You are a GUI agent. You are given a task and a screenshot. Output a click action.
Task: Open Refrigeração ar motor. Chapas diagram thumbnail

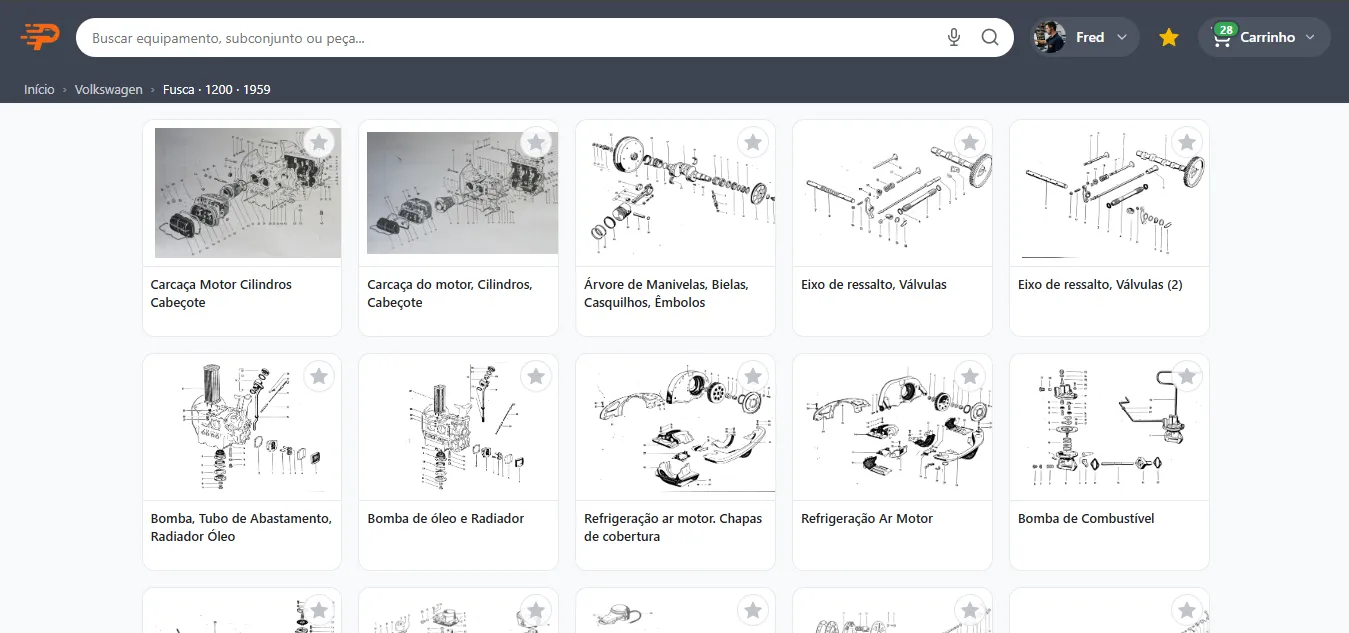675,427
